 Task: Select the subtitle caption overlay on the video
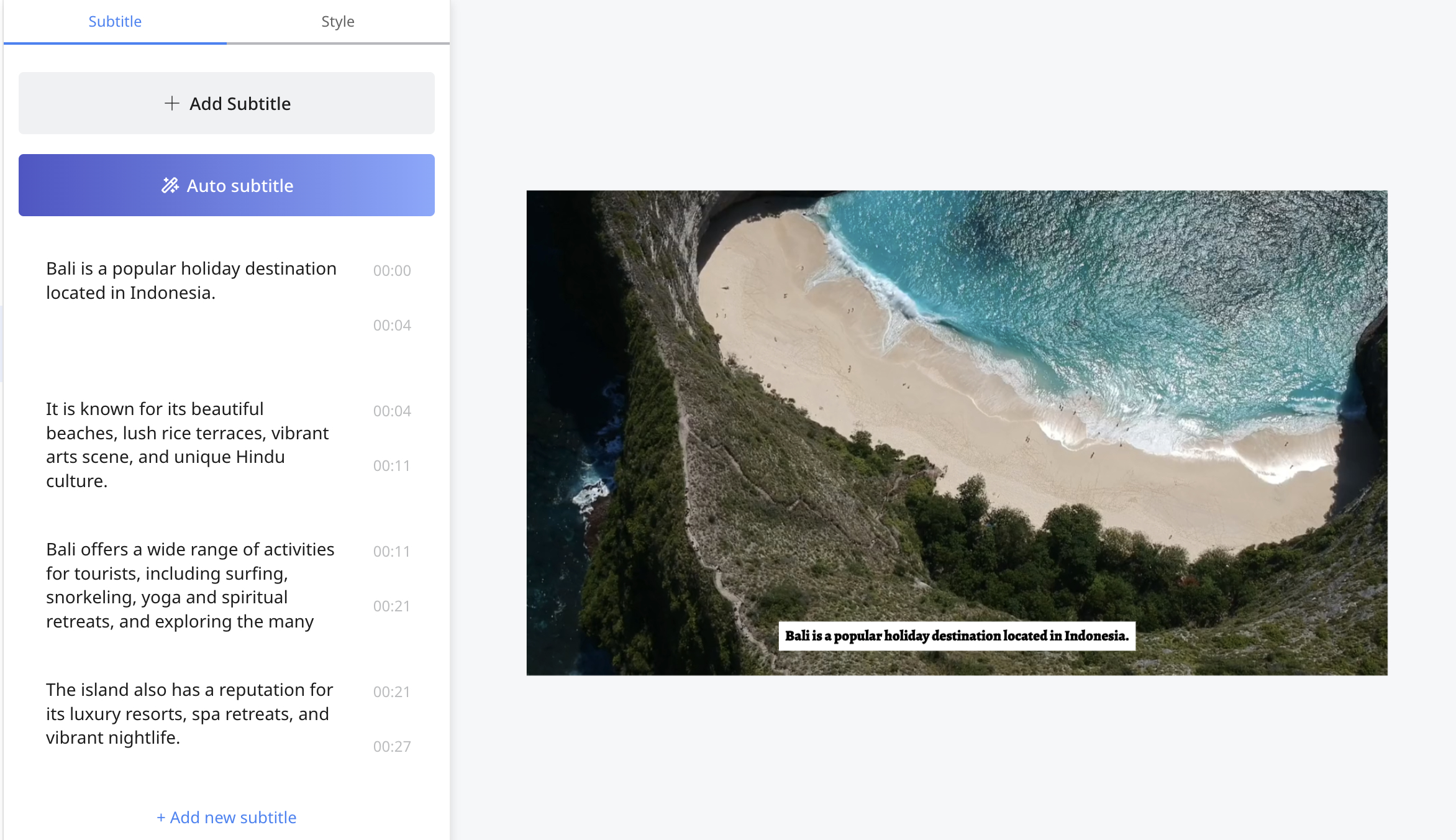[x=957, y=636]
